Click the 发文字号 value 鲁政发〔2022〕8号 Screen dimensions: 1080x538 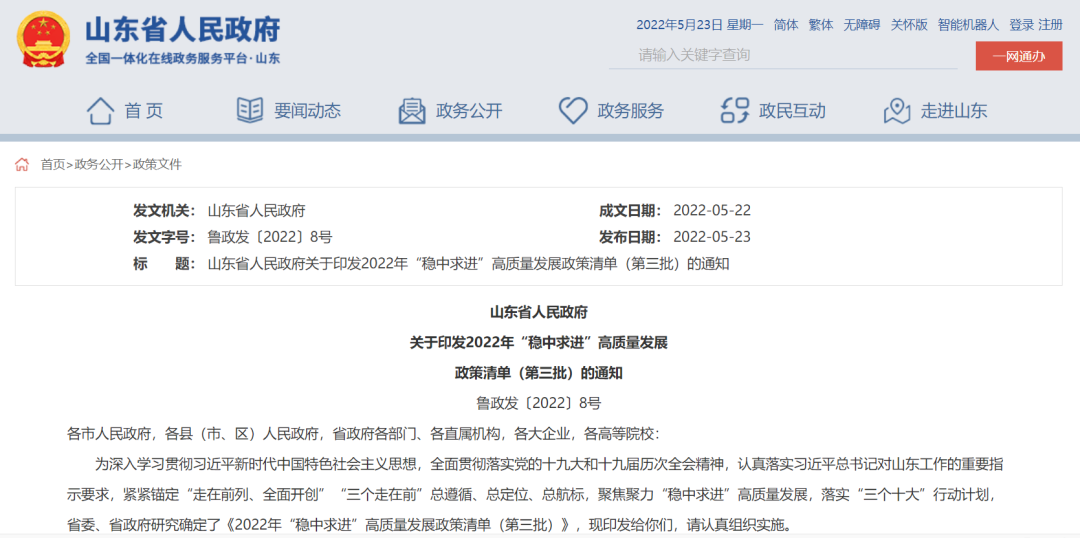pyautogui.click(x=270, y=237)
